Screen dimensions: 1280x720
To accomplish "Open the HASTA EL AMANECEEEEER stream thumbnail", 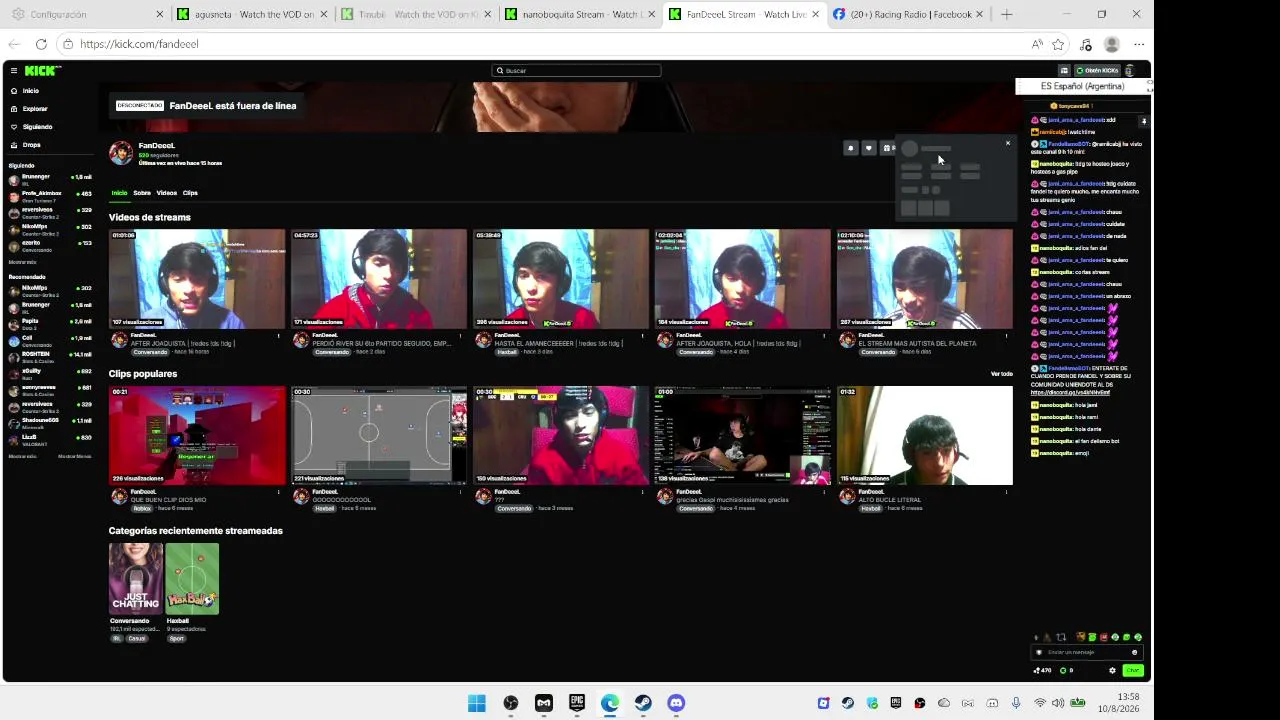I will (x=561, y=279).
